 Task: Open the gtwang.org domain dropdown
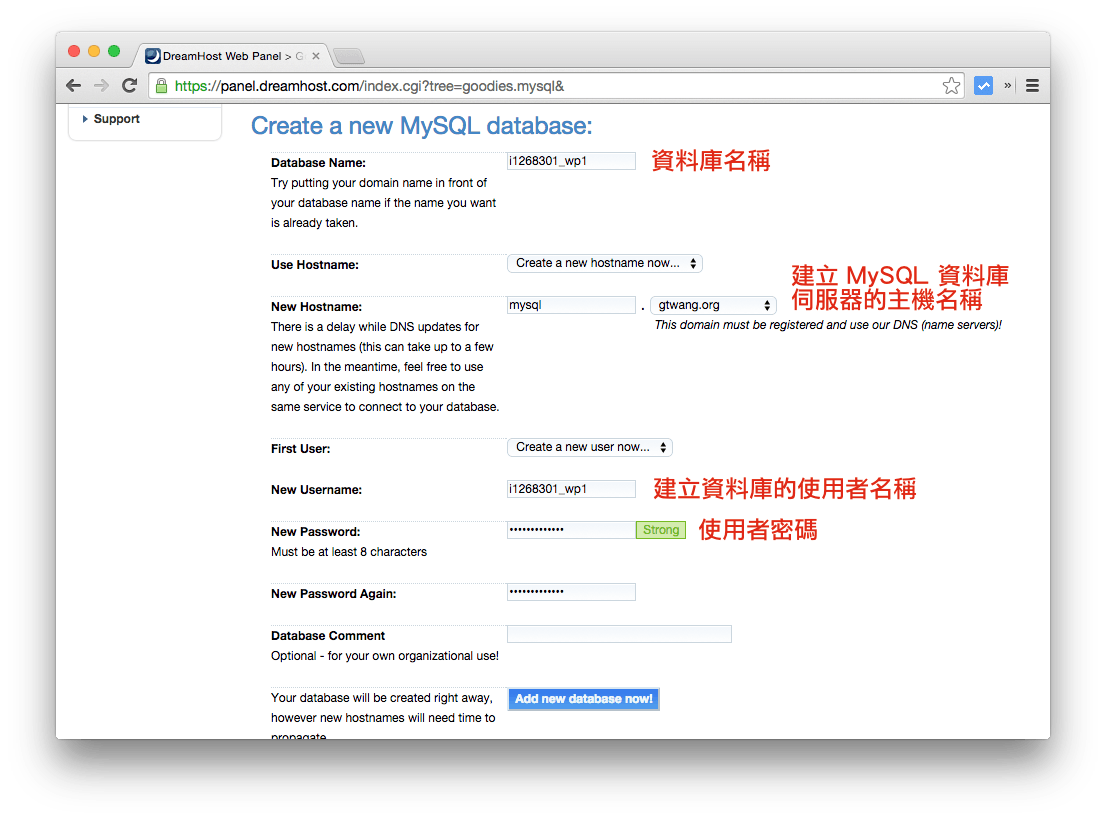tap(713, 305)
